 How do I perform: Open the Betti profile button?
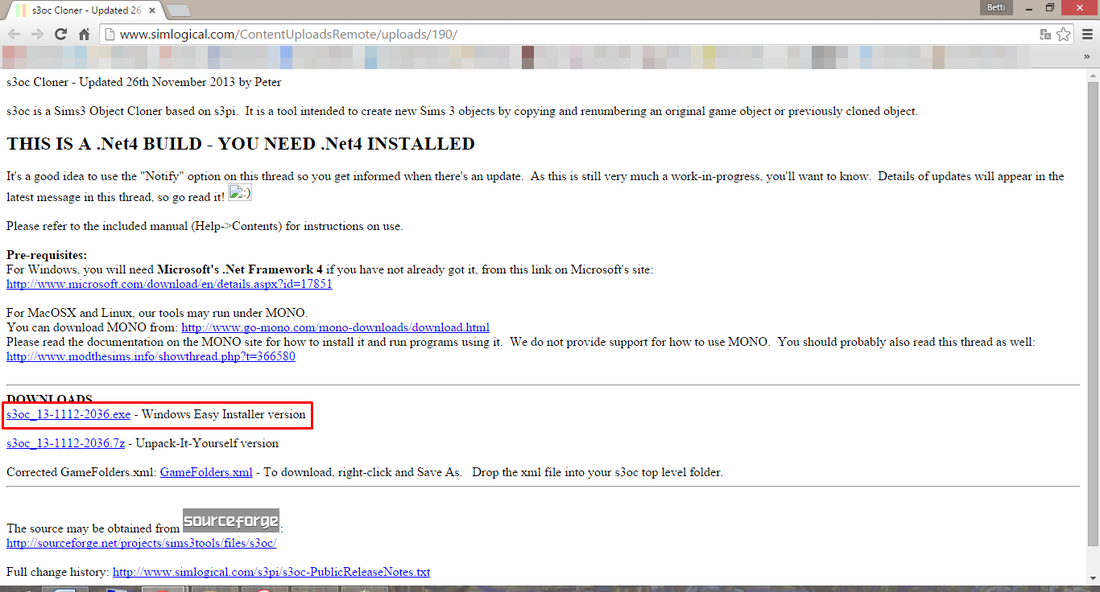coord(996,8)
